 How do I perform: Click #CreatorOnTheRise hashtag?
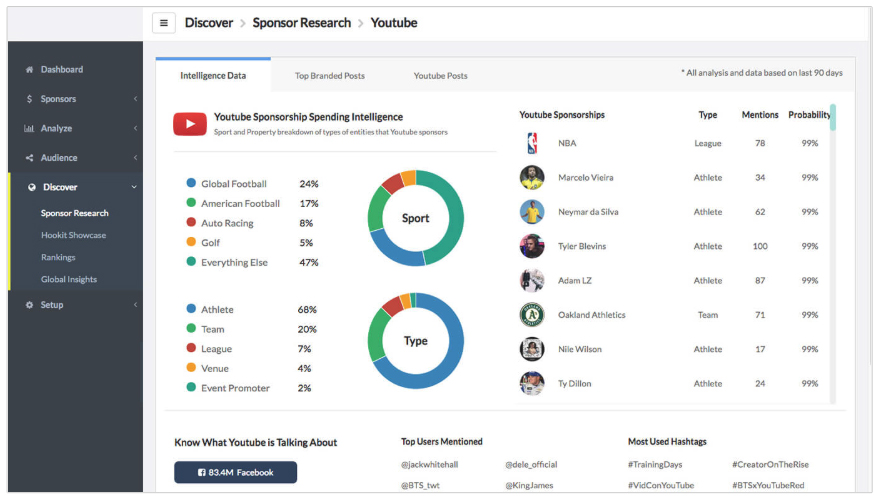pyautogui.click(x=770, y=464)
